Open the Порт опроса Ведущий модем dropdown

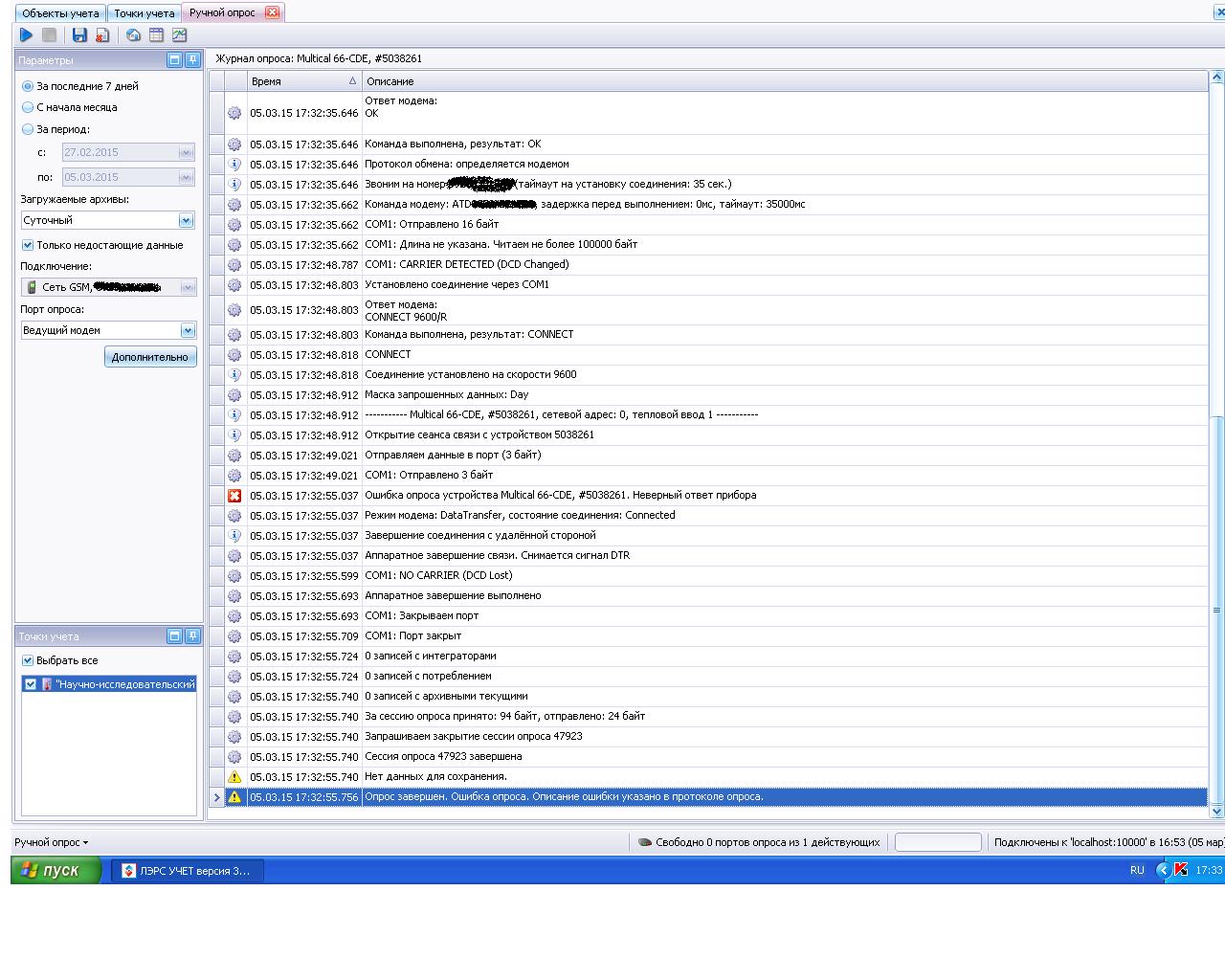(x=188, y=330)
